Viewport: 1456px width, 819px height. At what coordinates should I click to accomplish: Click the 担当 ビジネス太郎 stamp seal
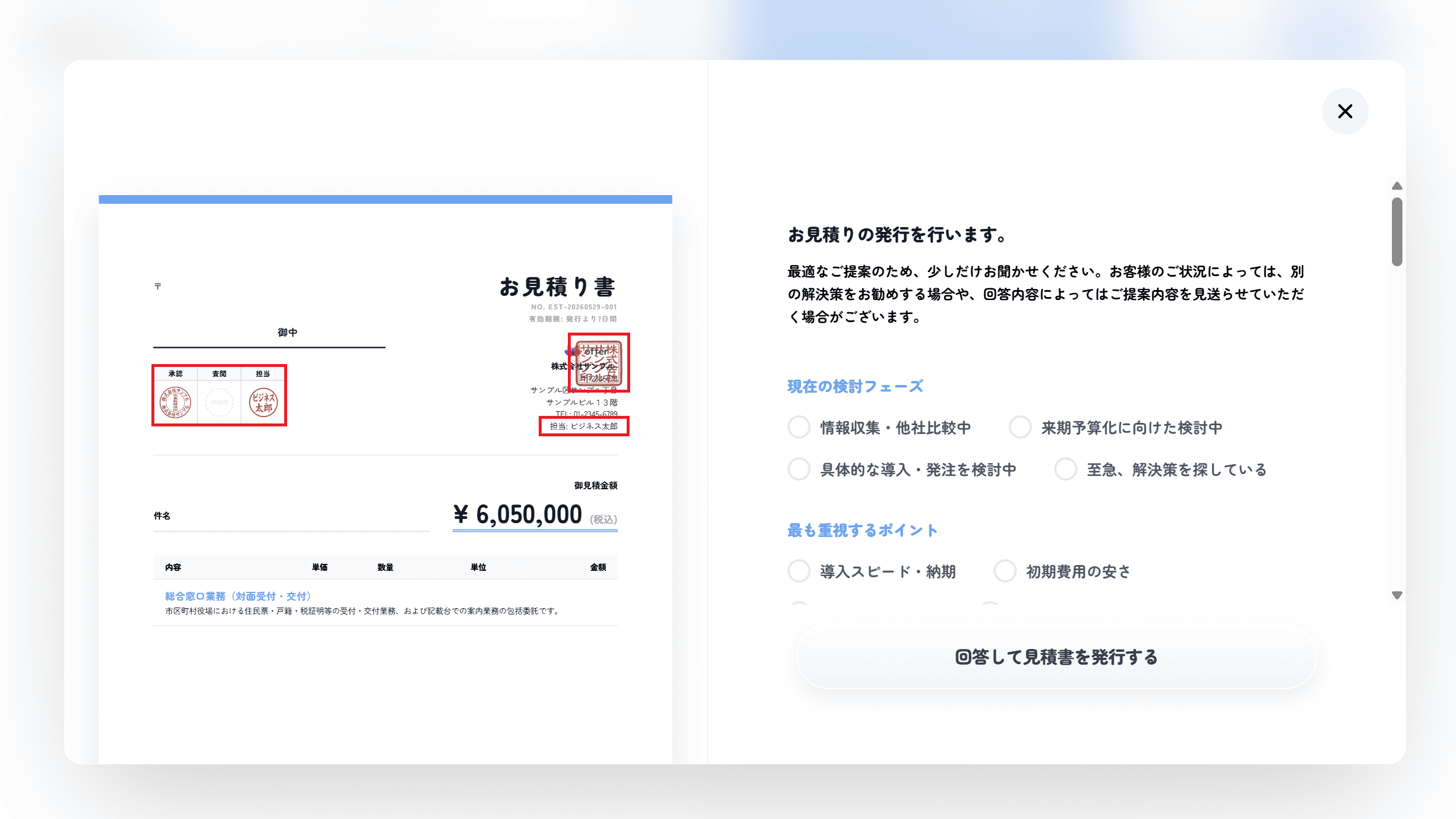[x=263, y=402]
